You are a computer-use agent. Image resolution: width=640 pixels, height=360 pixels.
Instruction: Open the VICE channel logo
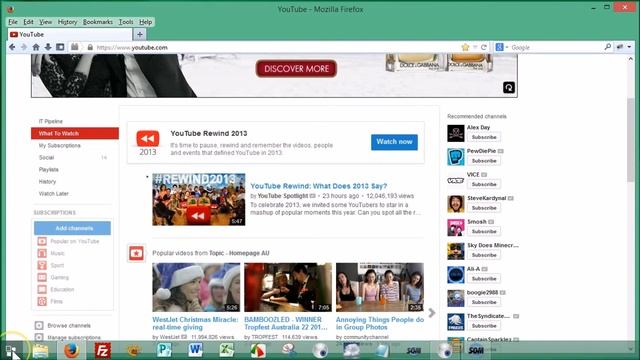[x=456, y=180]
